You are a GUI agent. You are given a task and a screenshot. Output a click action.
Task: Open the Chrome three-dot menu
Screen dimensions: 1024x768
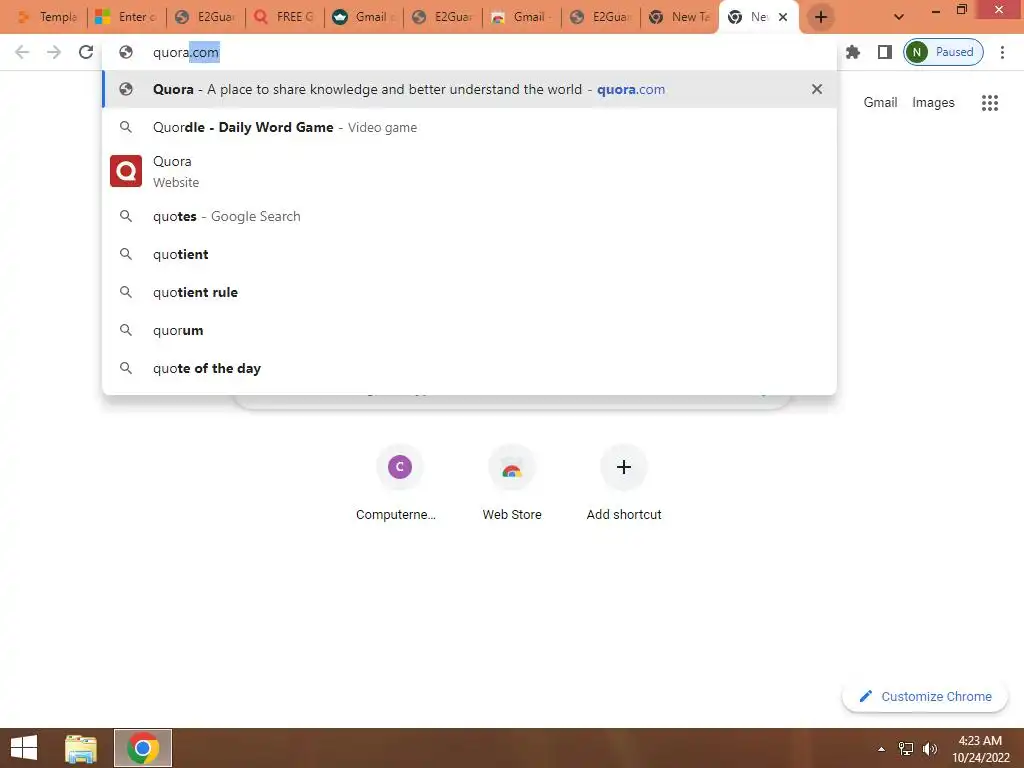[x=1002, y=52]
